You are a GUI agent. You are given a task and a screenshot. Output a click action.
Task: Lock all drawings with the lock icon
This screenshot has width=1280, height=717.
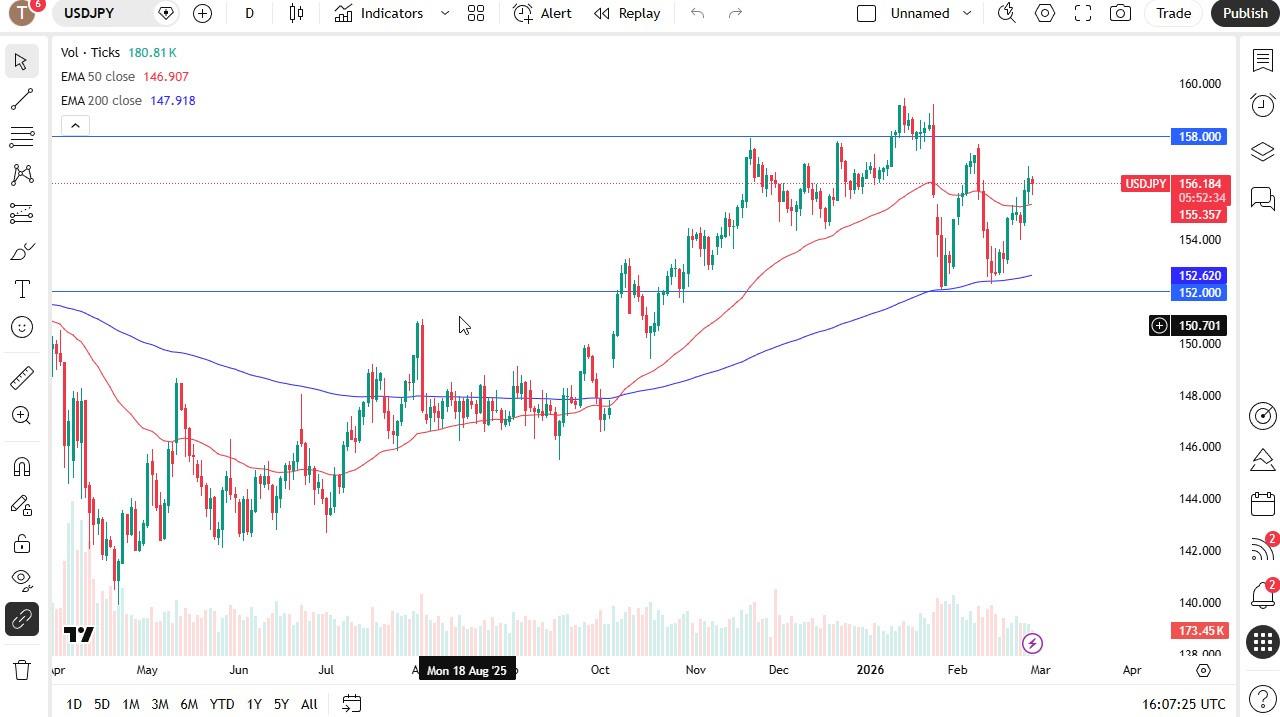22,543
